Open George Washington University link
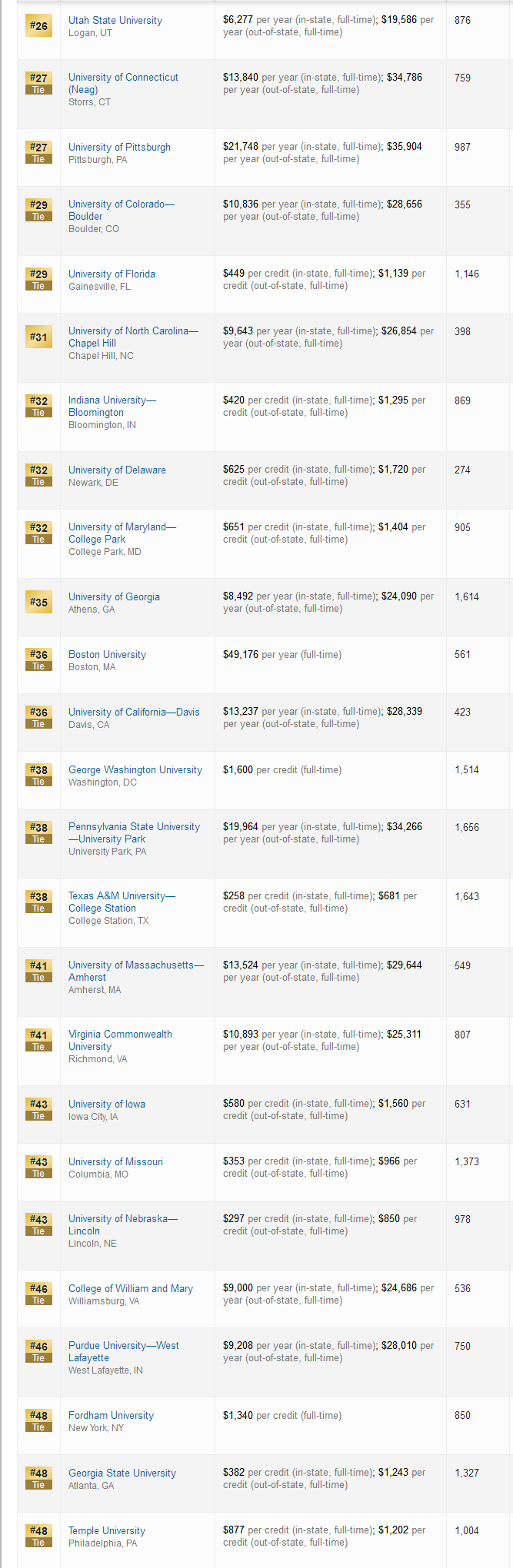 135,769
